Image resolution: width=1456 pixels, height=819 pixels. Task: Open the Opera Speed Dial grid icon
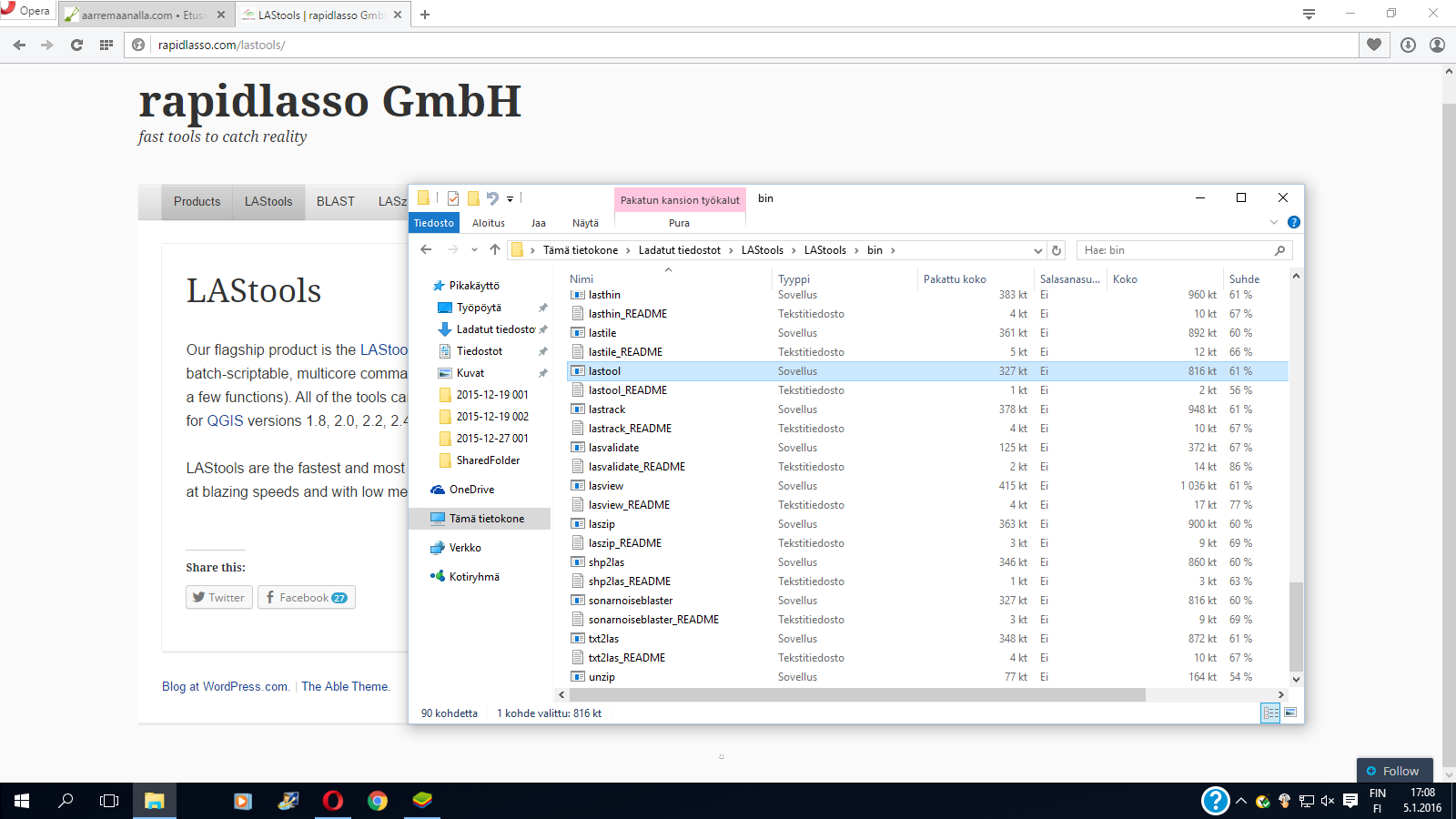[x=106, y=45]
